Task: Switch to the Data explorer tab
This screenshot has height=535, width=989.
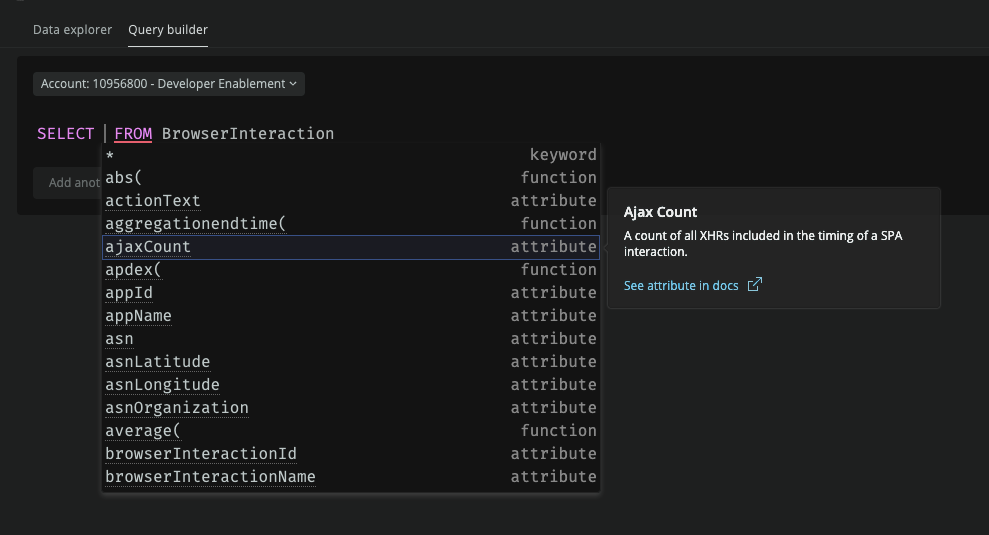Action: point(72,30)
